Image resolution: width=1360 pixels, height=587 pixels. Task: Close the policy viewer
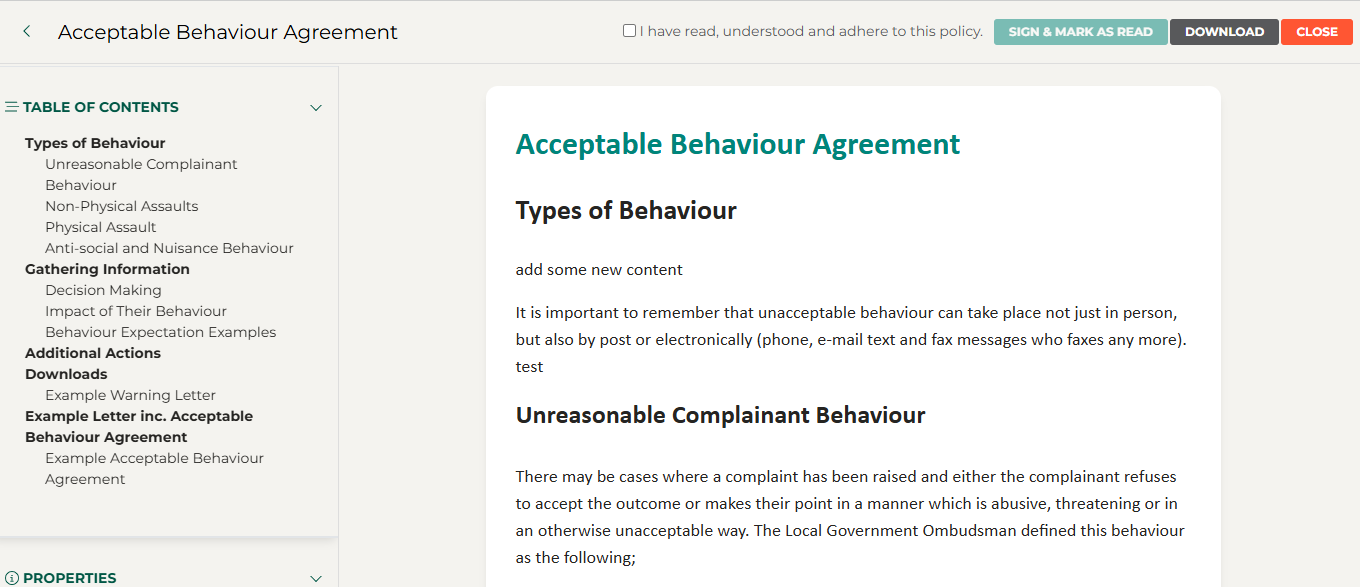[x=1316, y=32]
